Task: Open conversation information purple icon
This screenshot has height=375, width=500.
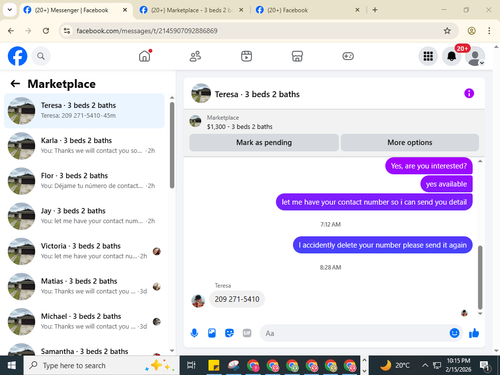Action: pos(469,93)
